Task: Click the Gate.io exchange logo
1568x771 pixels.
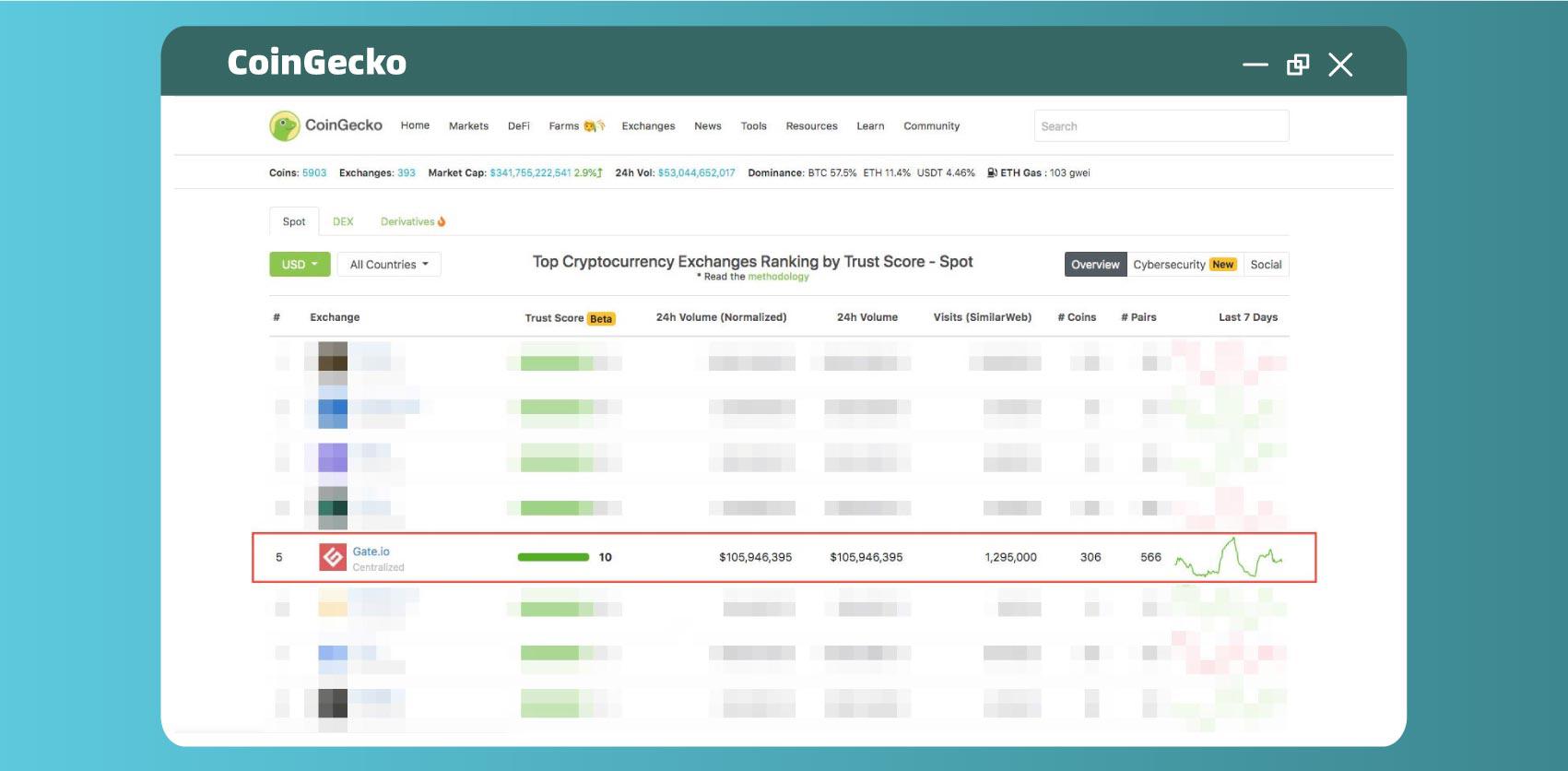Action: coord(333,557)
